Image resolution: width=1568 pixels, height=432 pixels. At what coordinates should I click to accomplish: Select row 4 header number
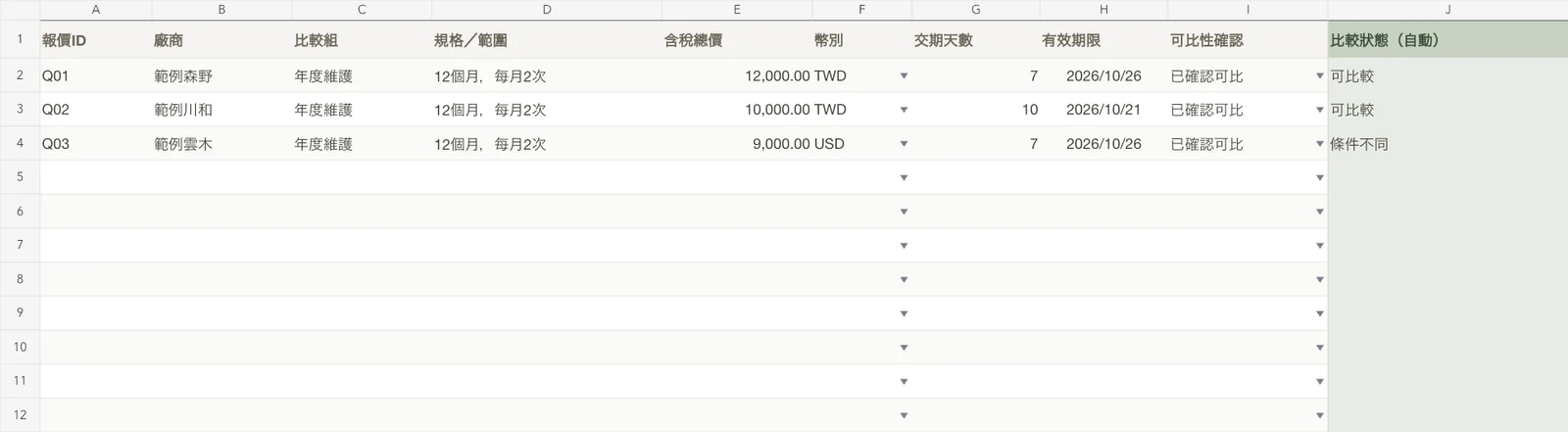pos(20,143)
